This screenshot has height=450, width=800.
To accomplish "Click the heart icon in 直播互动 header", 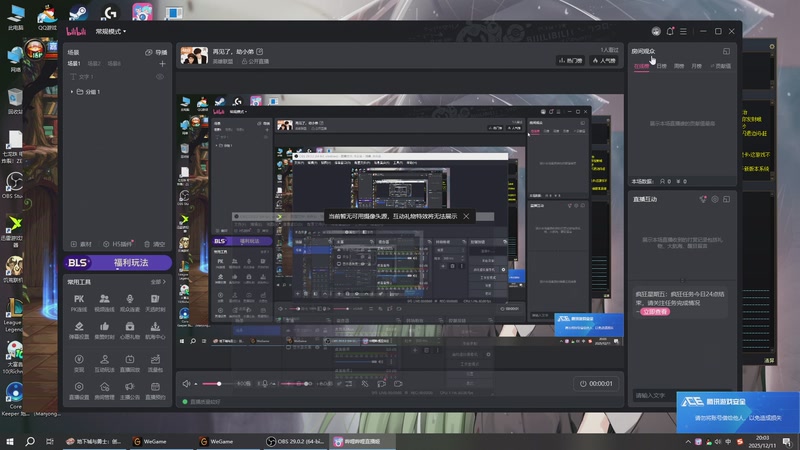I will coord(703,199).
